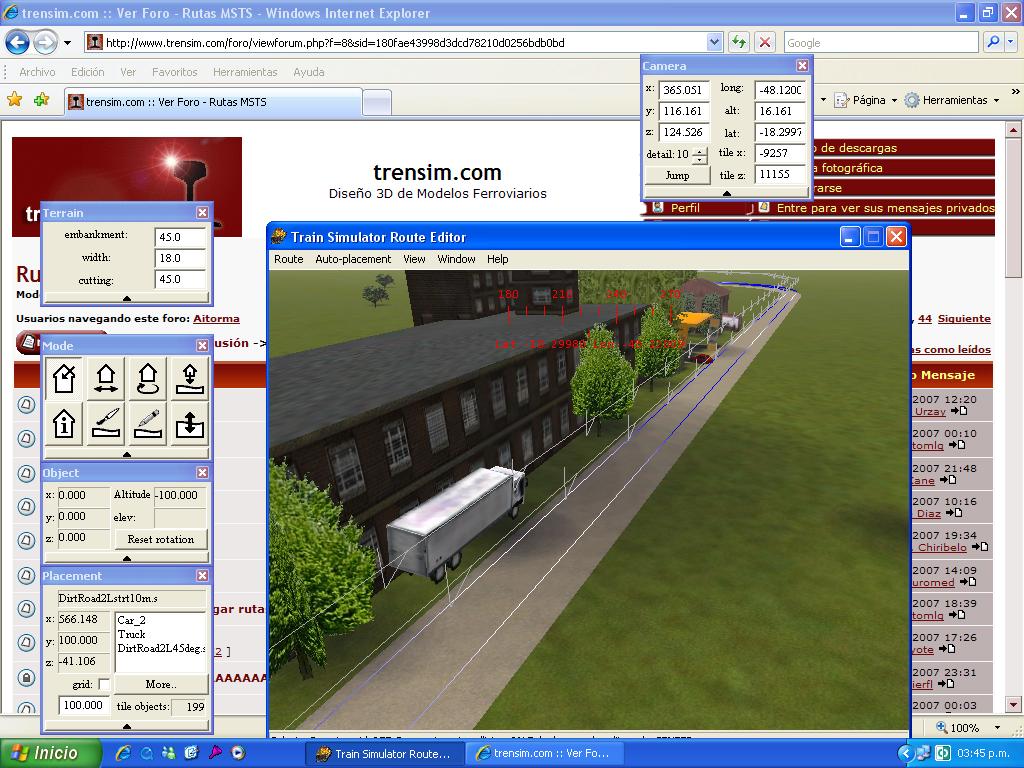Select the object selection mode icon

pos(64,378)
